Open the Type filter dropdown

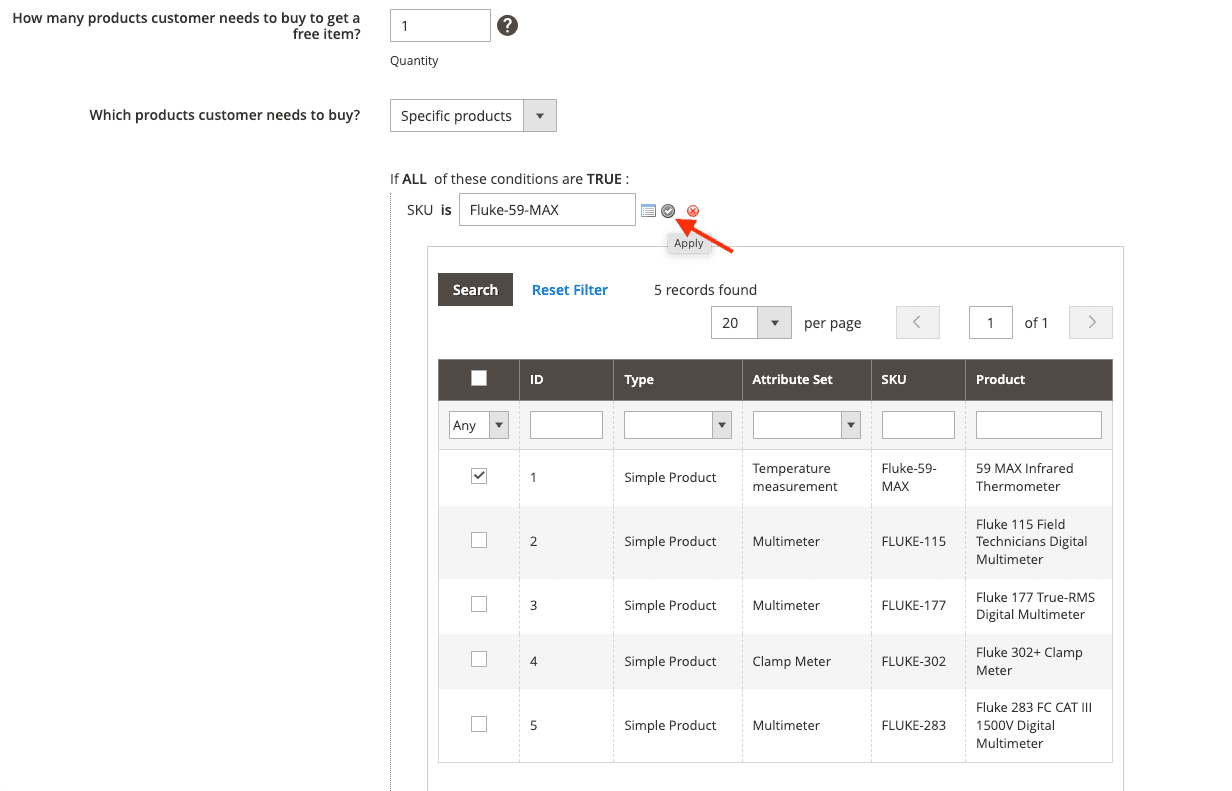click(x=678, y=425)
